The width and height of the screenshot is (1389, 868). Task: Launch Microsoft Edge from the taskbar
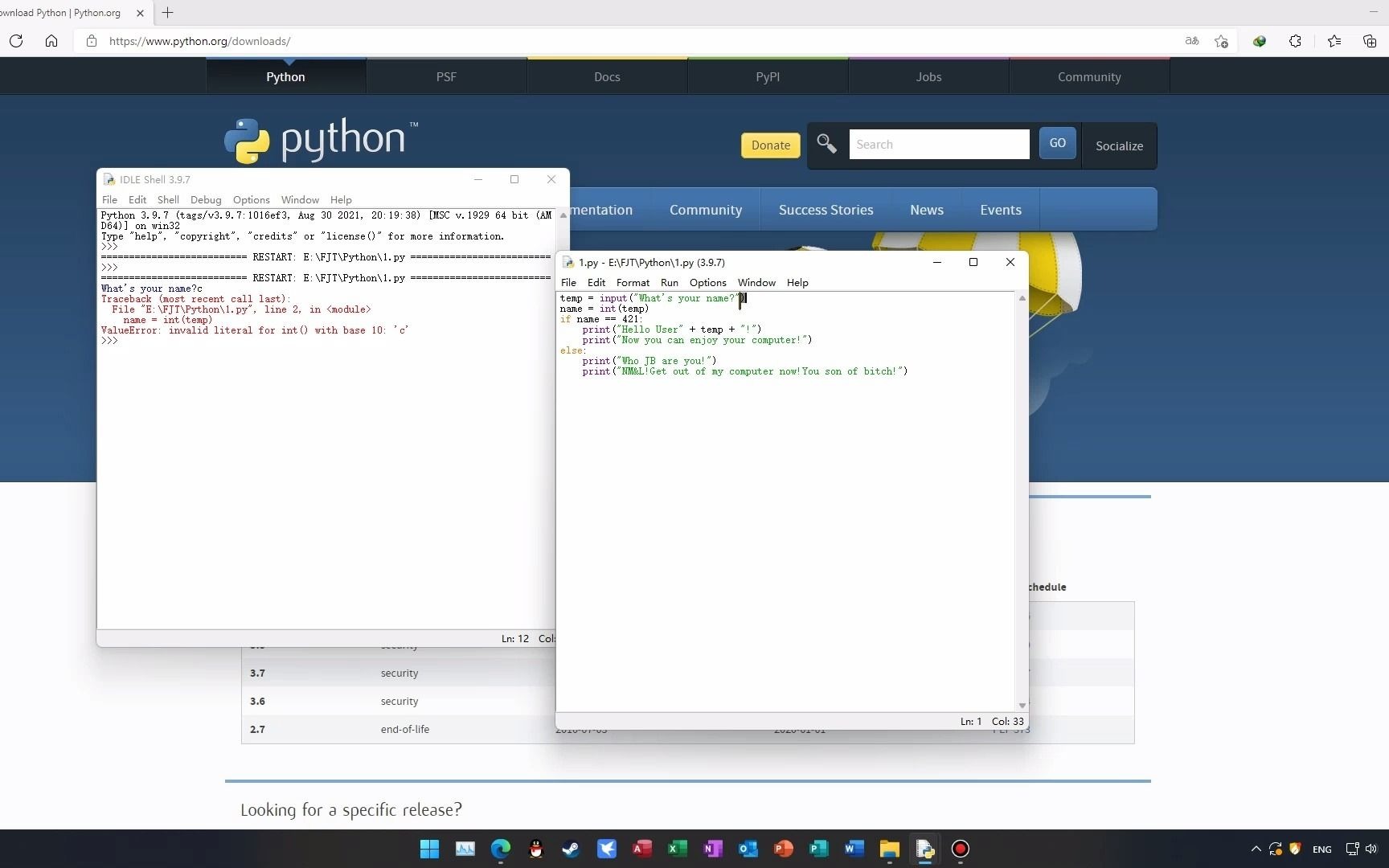coord(500,849)
